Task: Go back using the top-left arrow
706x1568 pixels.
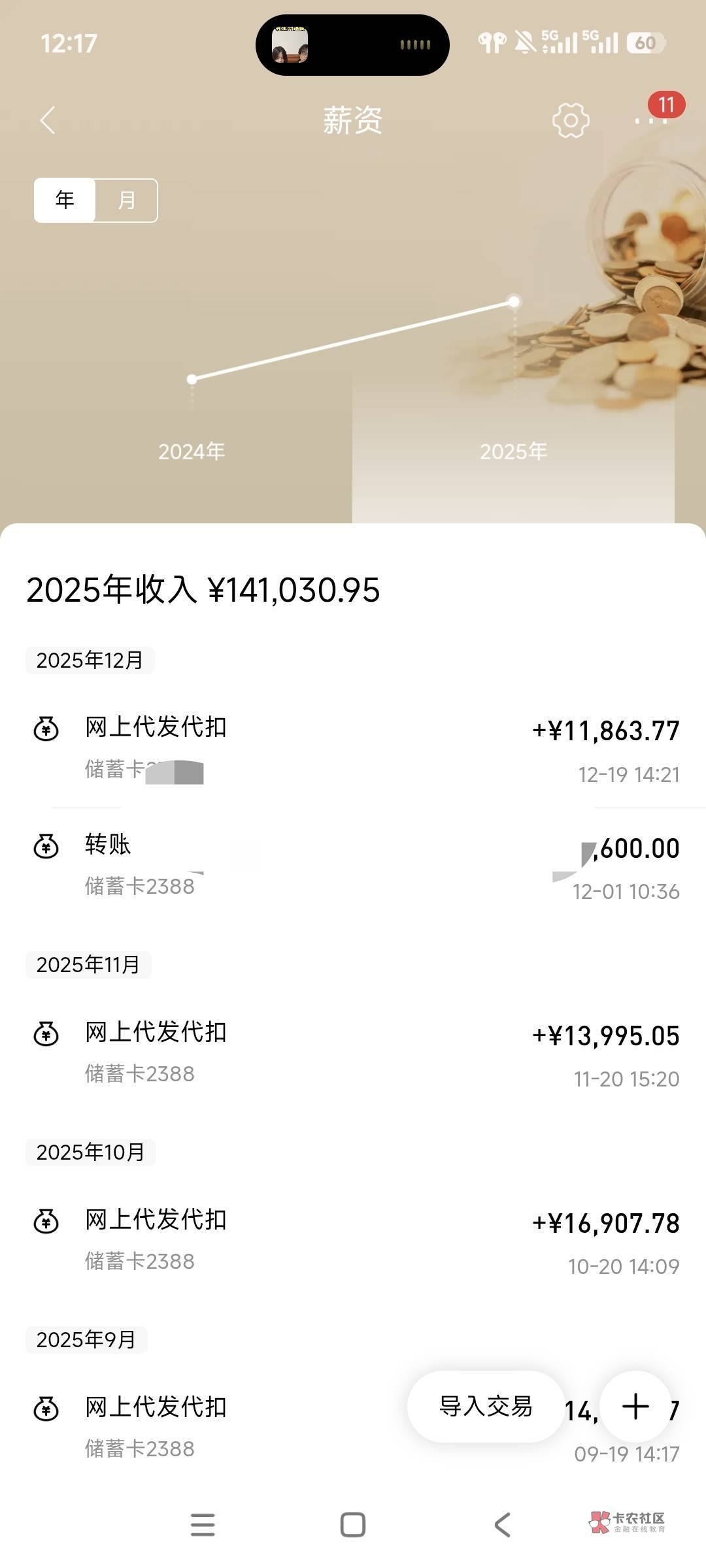Action: pos(48,120)
